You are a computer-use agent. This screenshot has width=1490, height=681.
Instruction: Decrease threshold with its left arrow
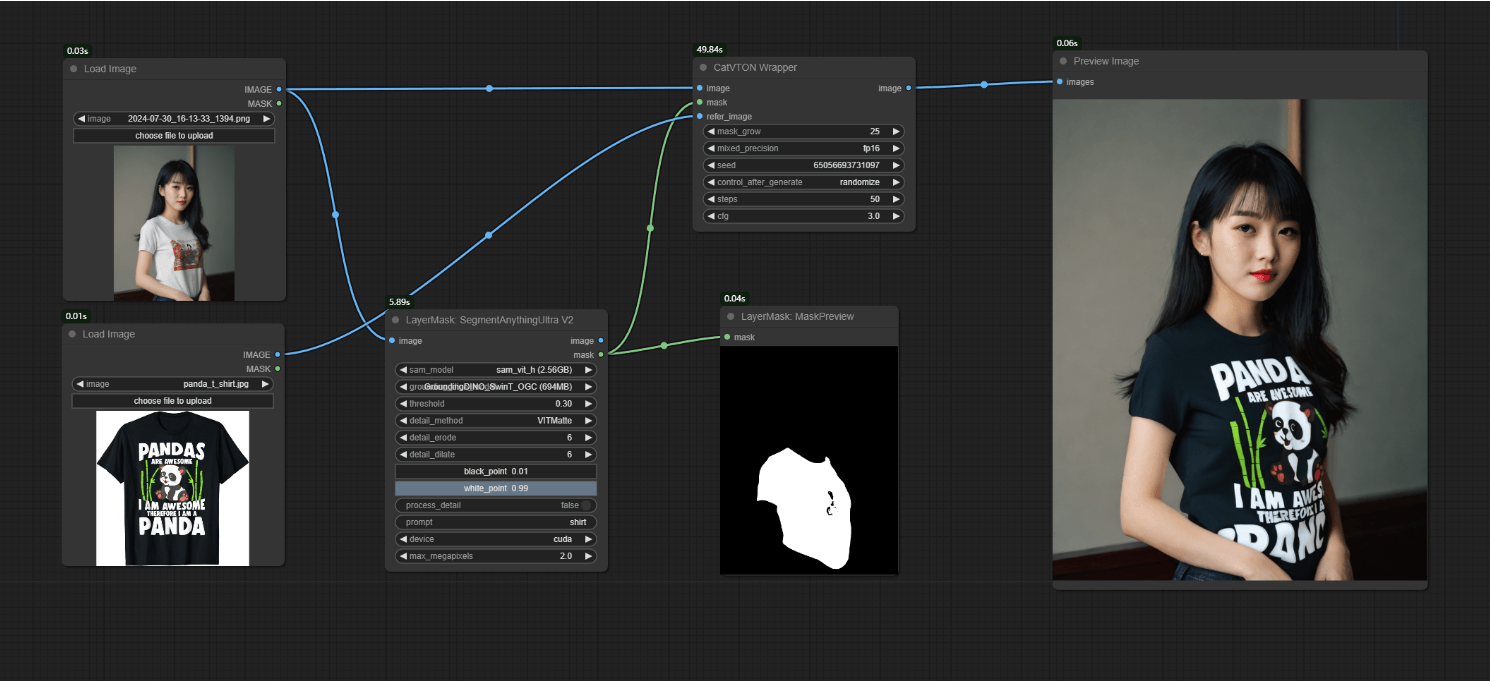[403, 404]
